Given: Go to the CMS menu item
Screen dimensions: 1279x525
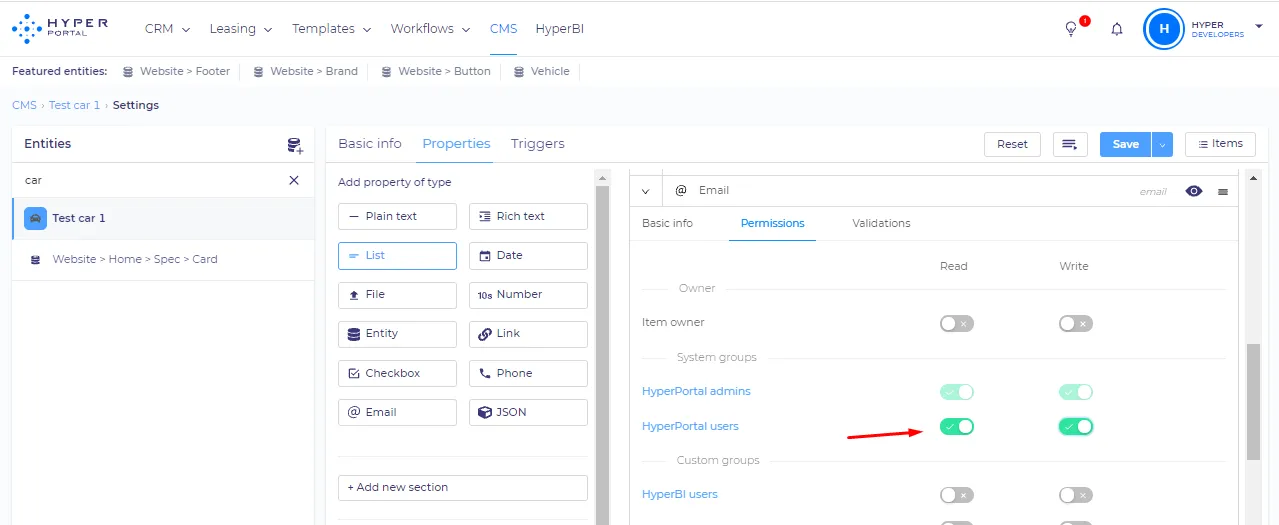Looking at the screenshot, I should click(503, 29).
